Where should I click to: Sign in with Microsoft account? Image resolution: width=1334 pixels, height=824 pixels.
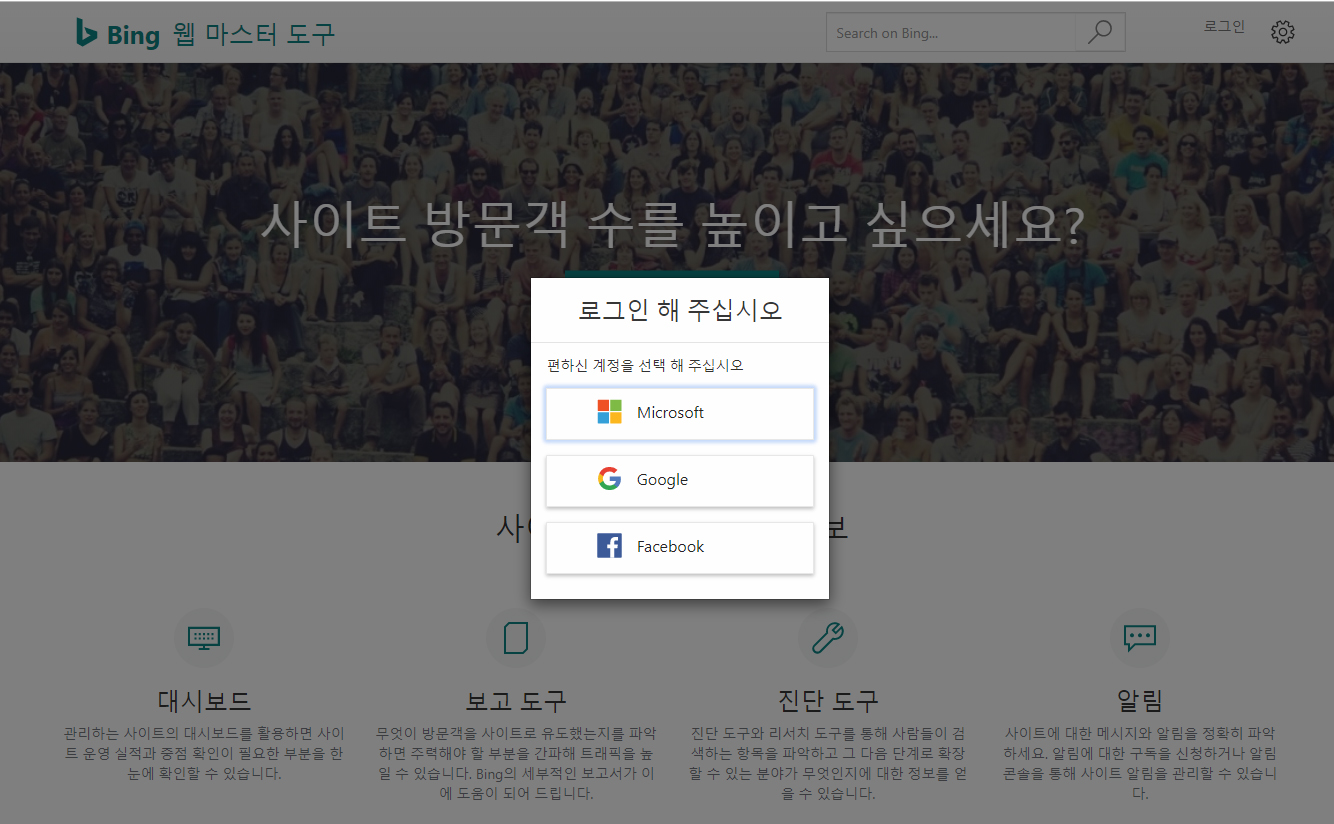coord(680,413)
